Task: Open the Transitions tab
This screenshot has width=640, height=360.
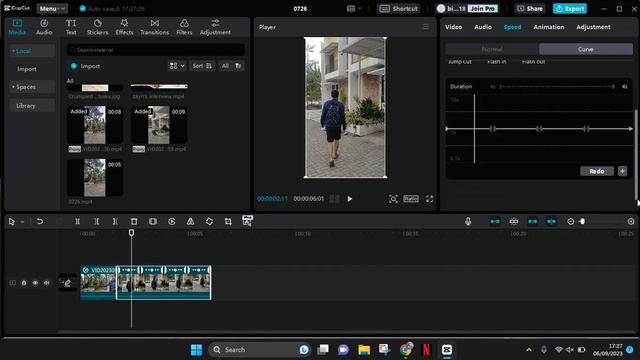Action: tap(154, 27)
